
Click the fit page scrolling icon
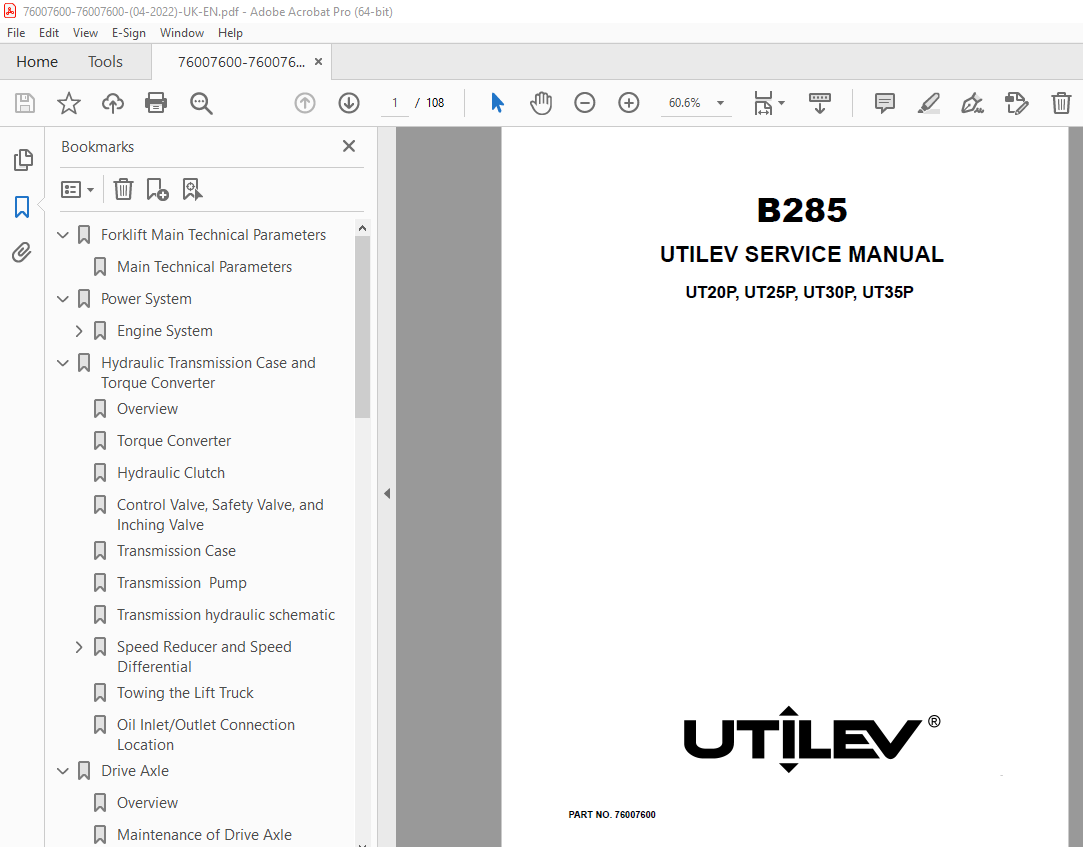[x=763, y=103]
